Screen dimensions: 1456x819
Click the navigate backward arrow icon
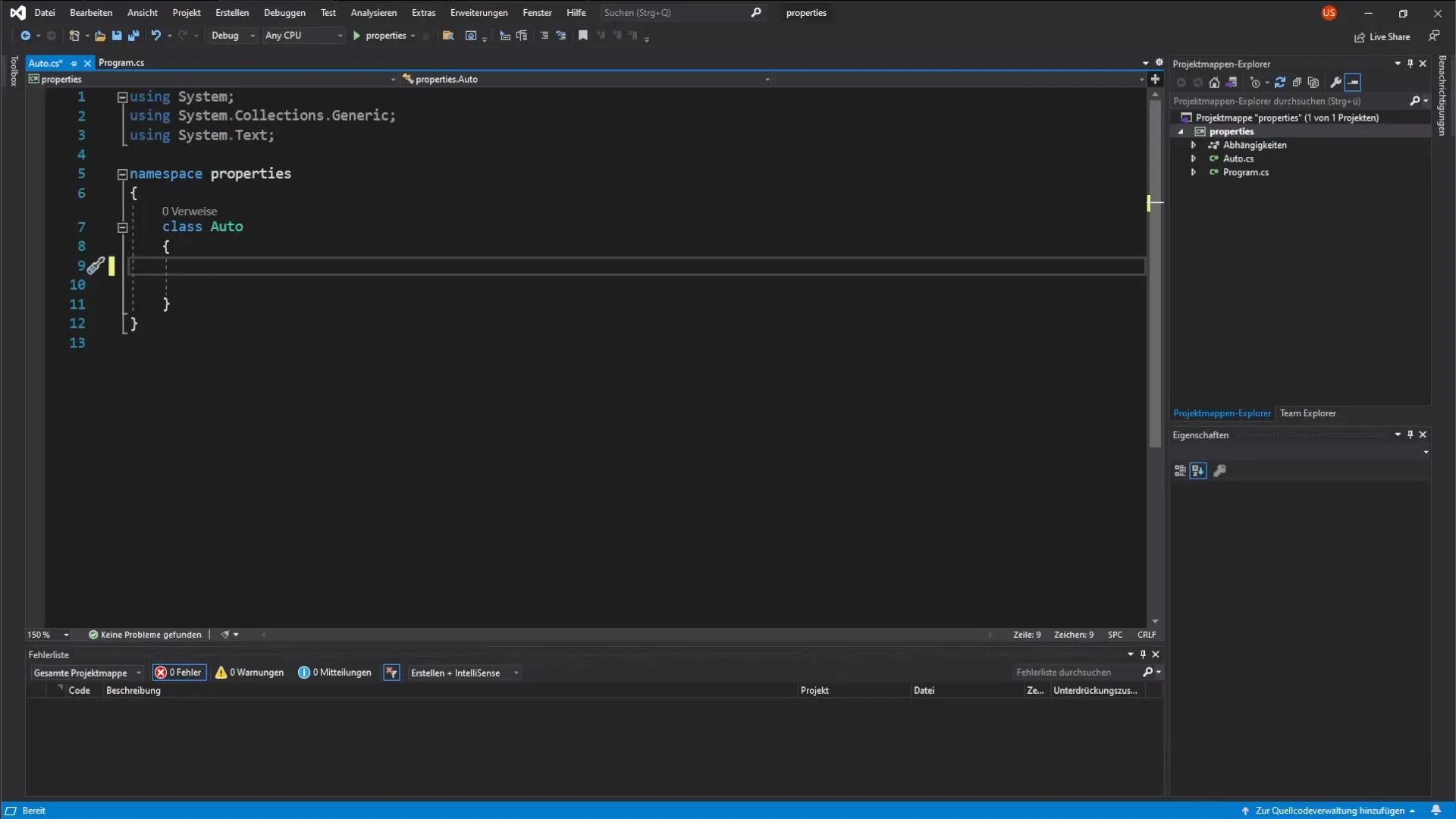tap(25, 36)
